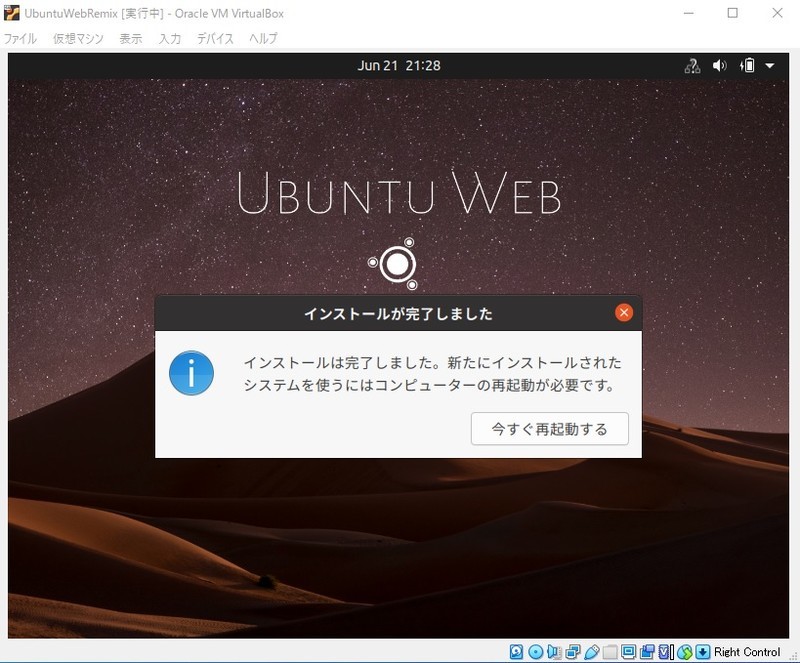
Task: Minimize the VirtualBox window
Action: (689, 13)
